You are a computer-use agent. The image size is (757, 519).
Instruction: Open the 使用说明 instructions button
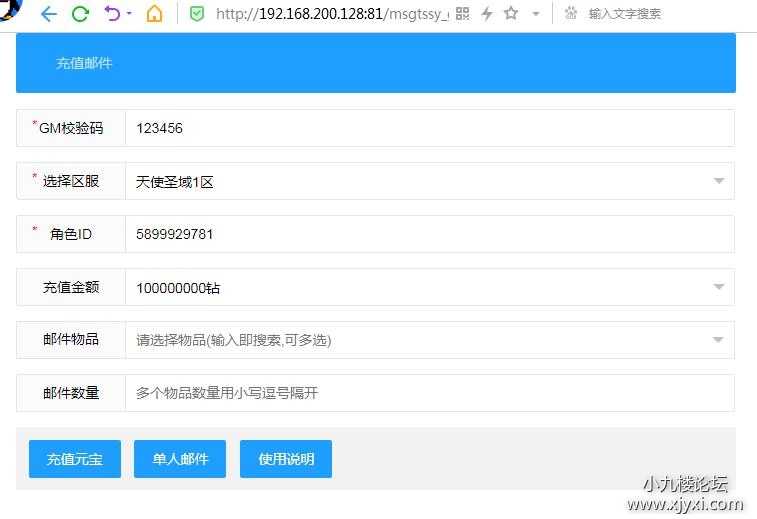tap(286, 459)
